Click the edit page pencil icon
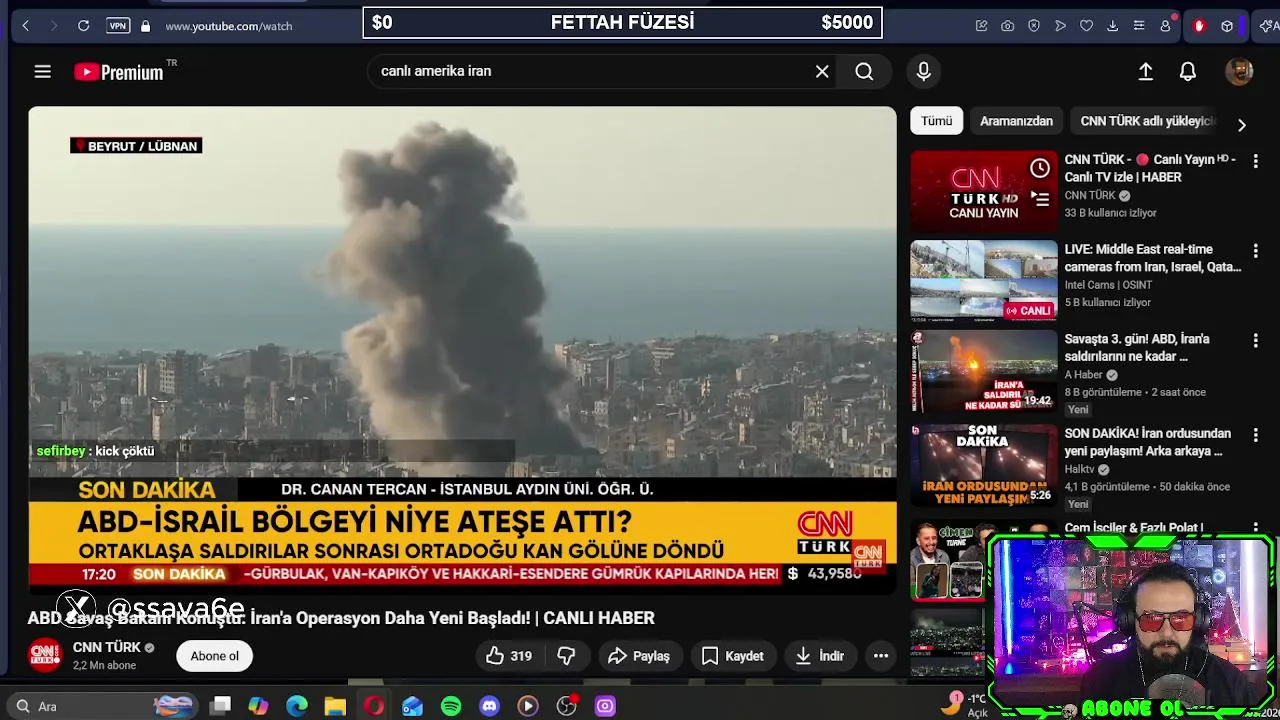Viewport: 1280px width, 720px height. point(982,26)
